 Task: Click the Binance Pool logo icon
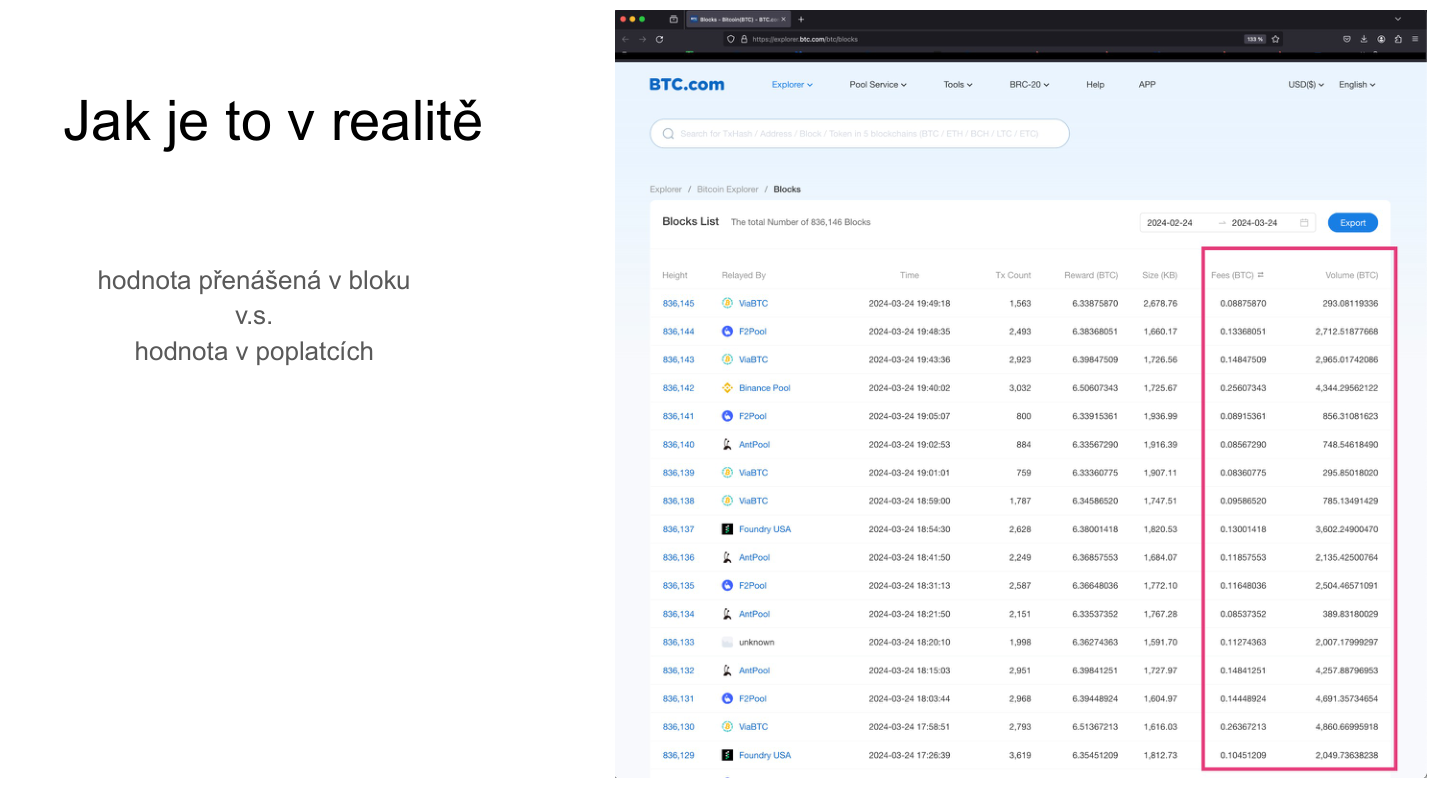(x=727, y=388)
